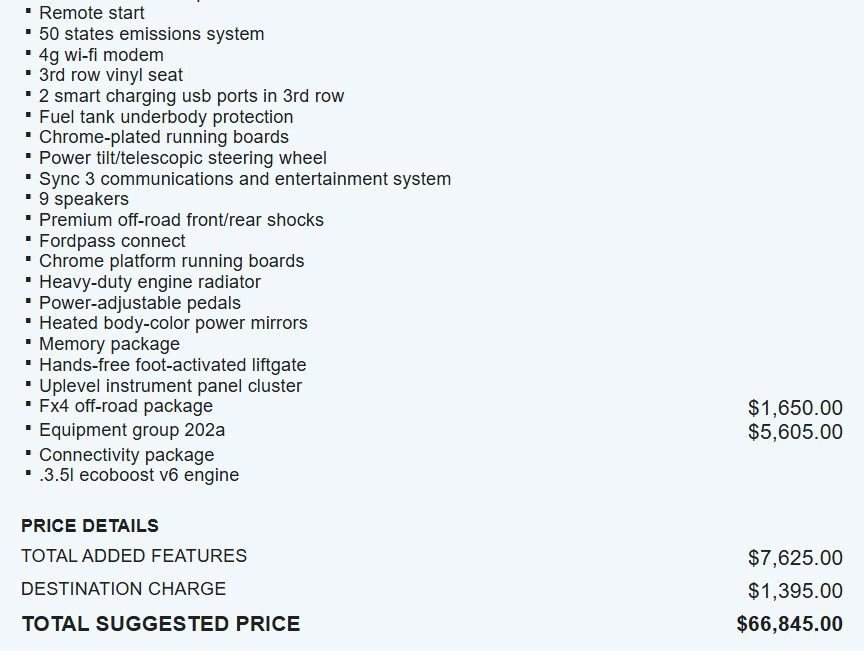
Task: Select the PRICE DETAILS heading
Action: [90, 526]
